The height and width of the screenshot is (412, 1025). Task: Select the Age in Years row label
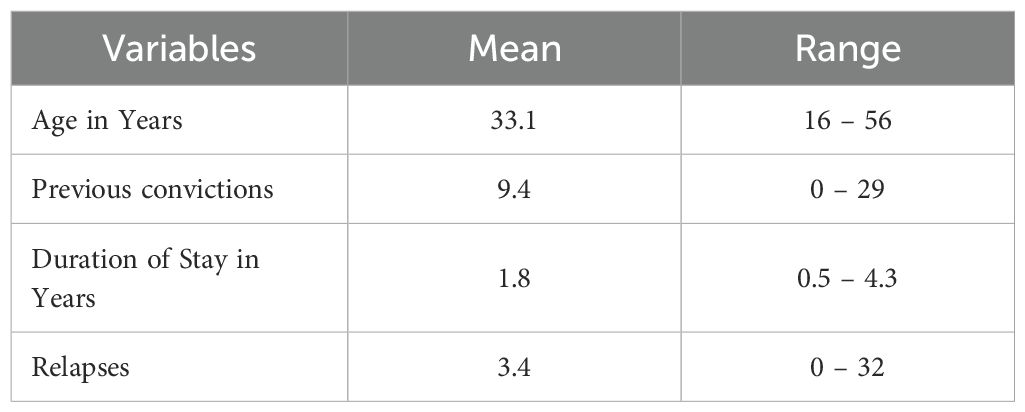107,121
